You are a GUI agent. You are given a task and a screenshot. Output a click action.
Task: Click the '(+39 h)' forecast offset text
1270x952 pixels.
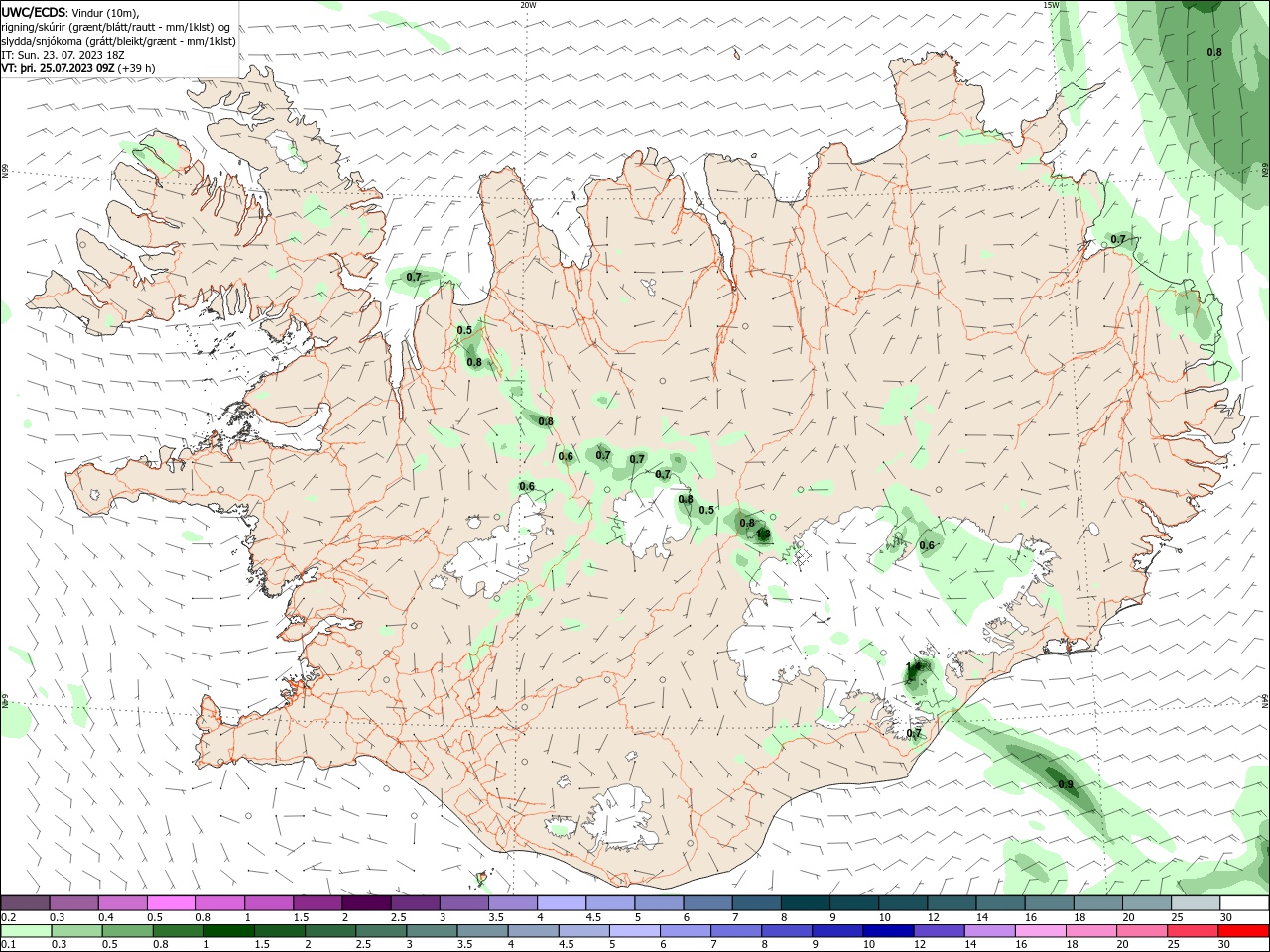(136, 68)
